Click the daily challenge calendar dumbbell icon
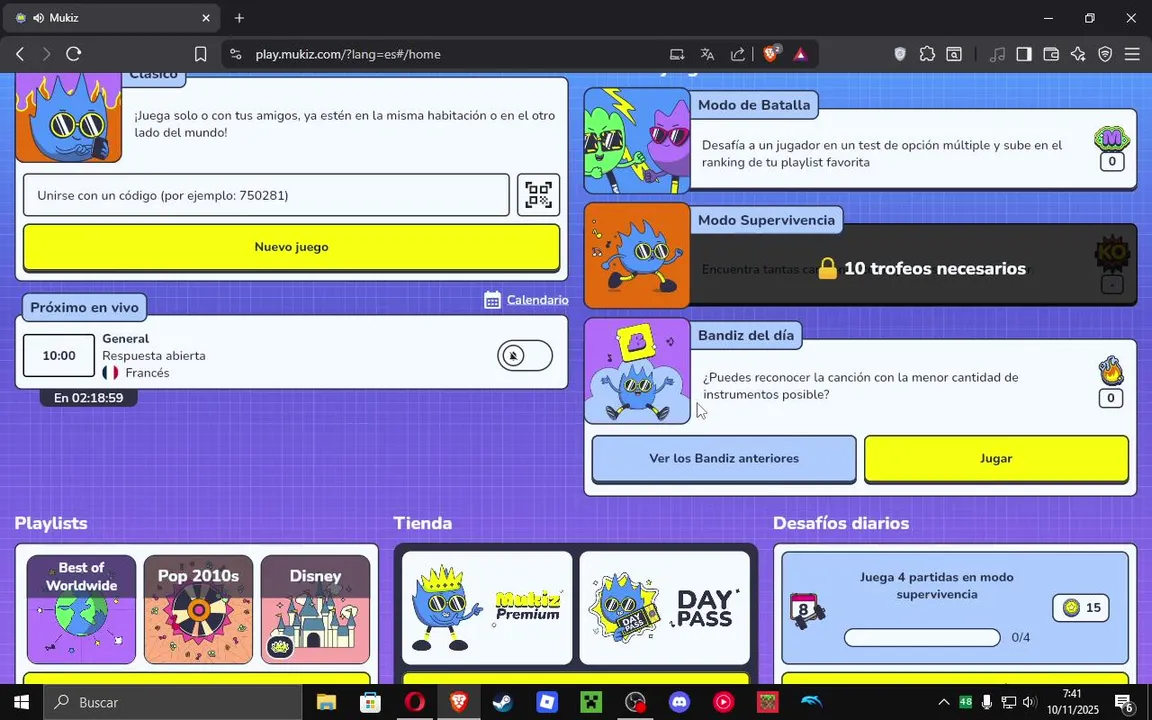This screenshot has height=720, width=1152. 806,611
